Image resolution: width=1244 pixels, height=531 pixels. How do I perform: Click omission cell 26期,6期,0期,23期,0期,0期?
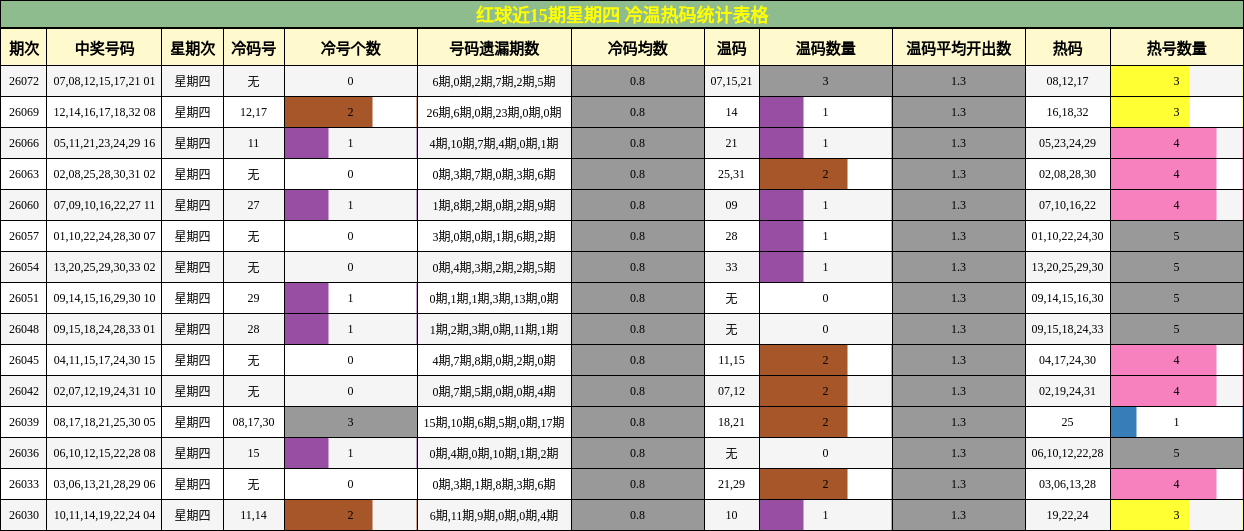[494, 112]
